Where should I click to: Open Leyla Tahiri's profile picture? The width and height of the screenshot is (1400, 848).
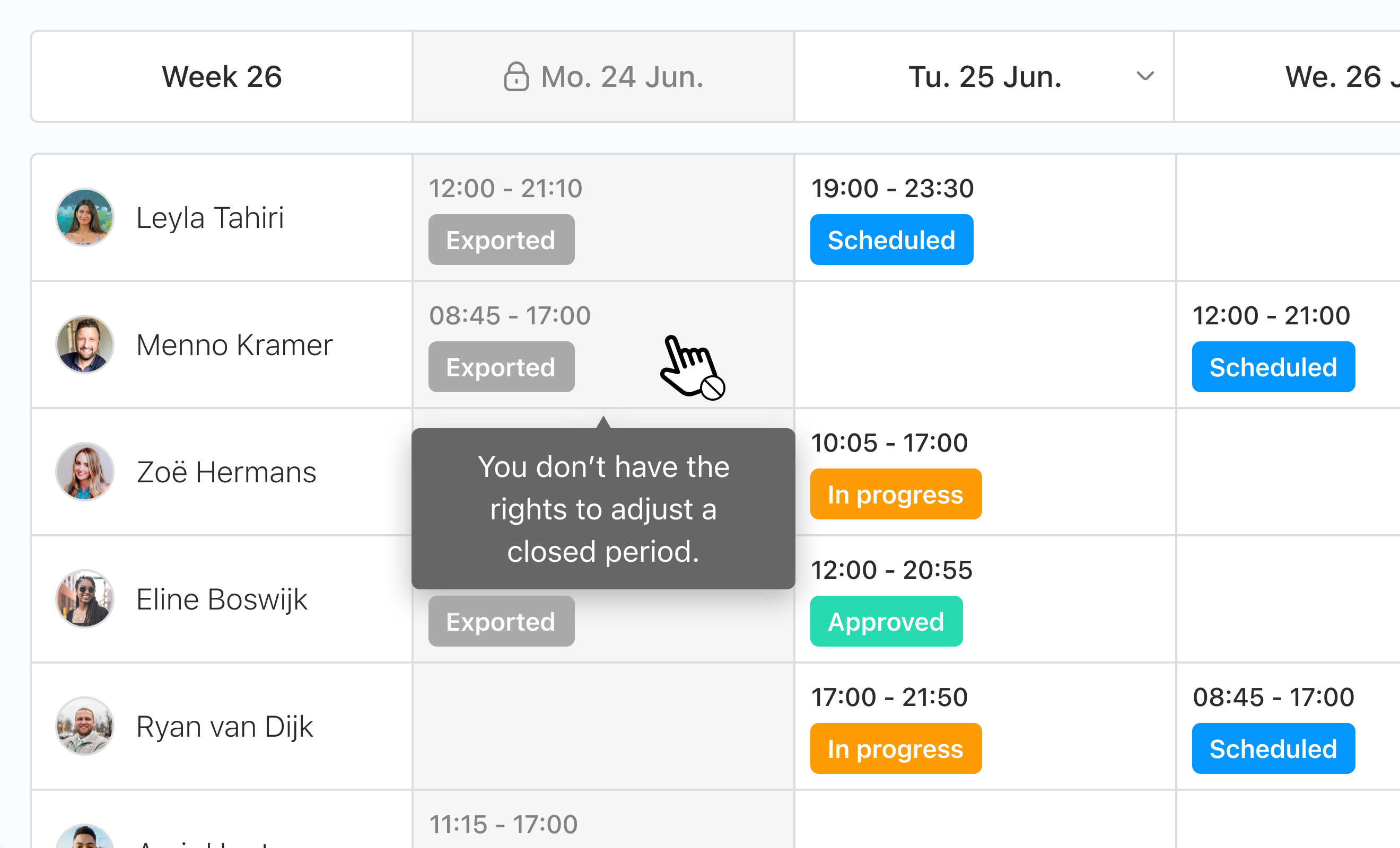click(x=84, y=217)
